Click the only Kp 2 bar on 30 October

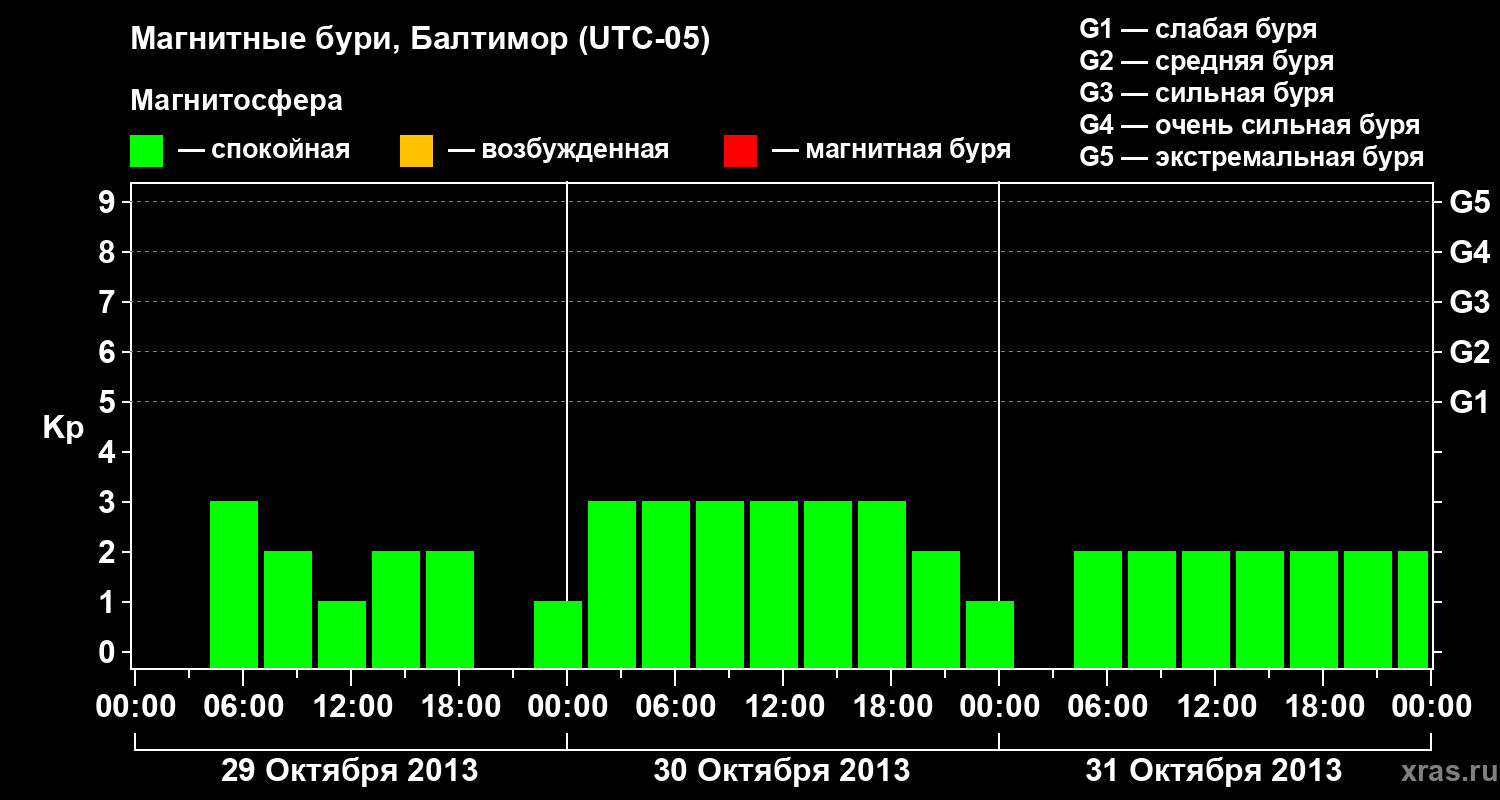(x=936, y=609)
